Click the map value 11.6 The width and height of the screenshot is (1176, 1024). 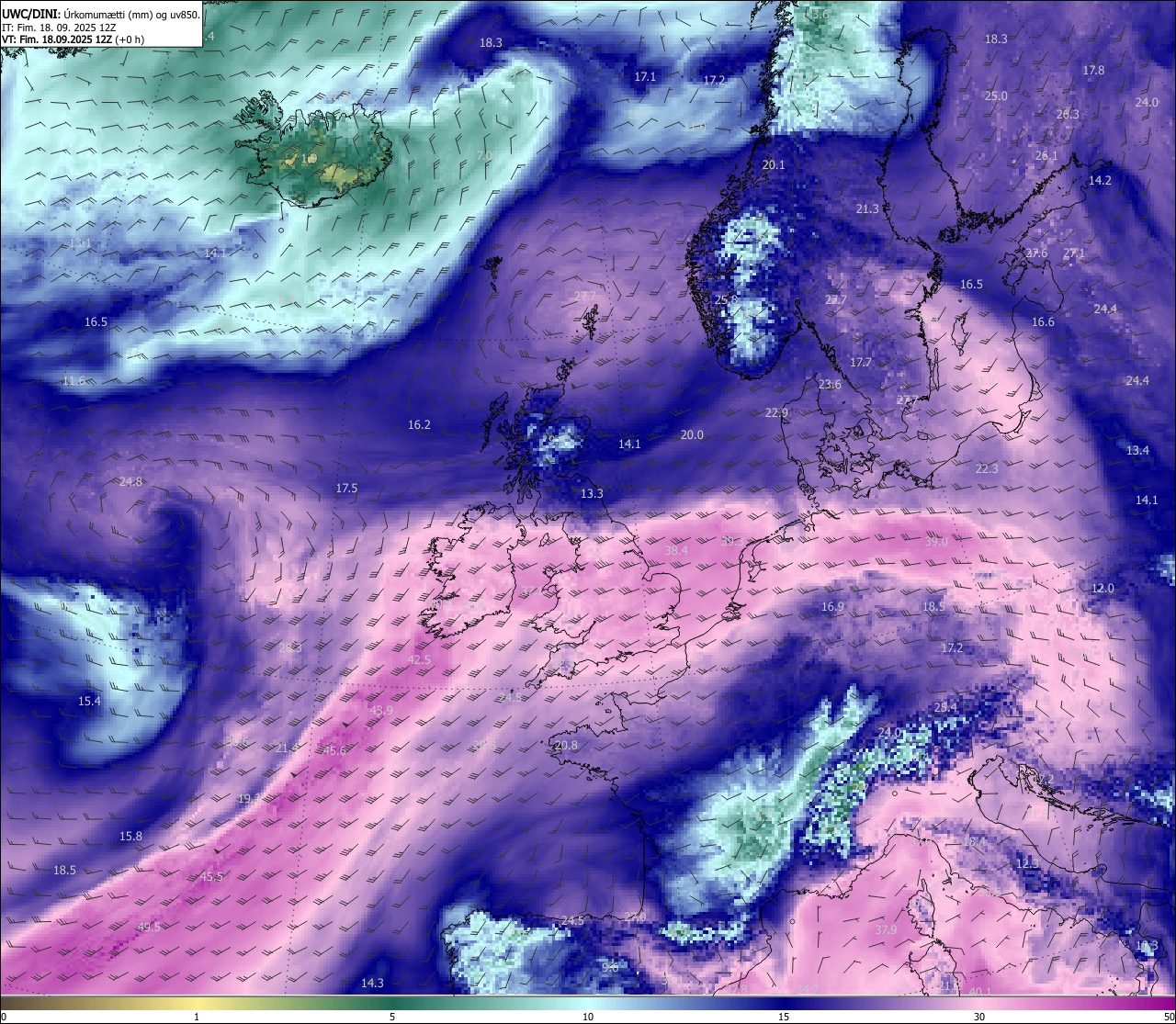click(x=73, y=381)
